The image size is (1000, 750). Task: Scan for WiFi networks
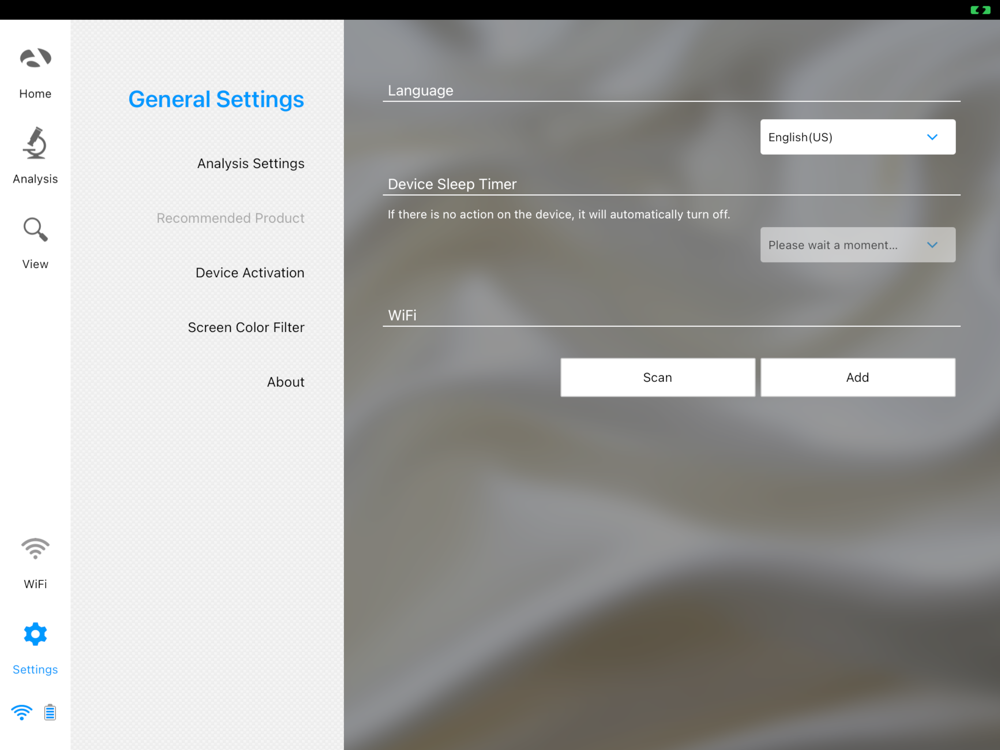click(x=658, y=378)
